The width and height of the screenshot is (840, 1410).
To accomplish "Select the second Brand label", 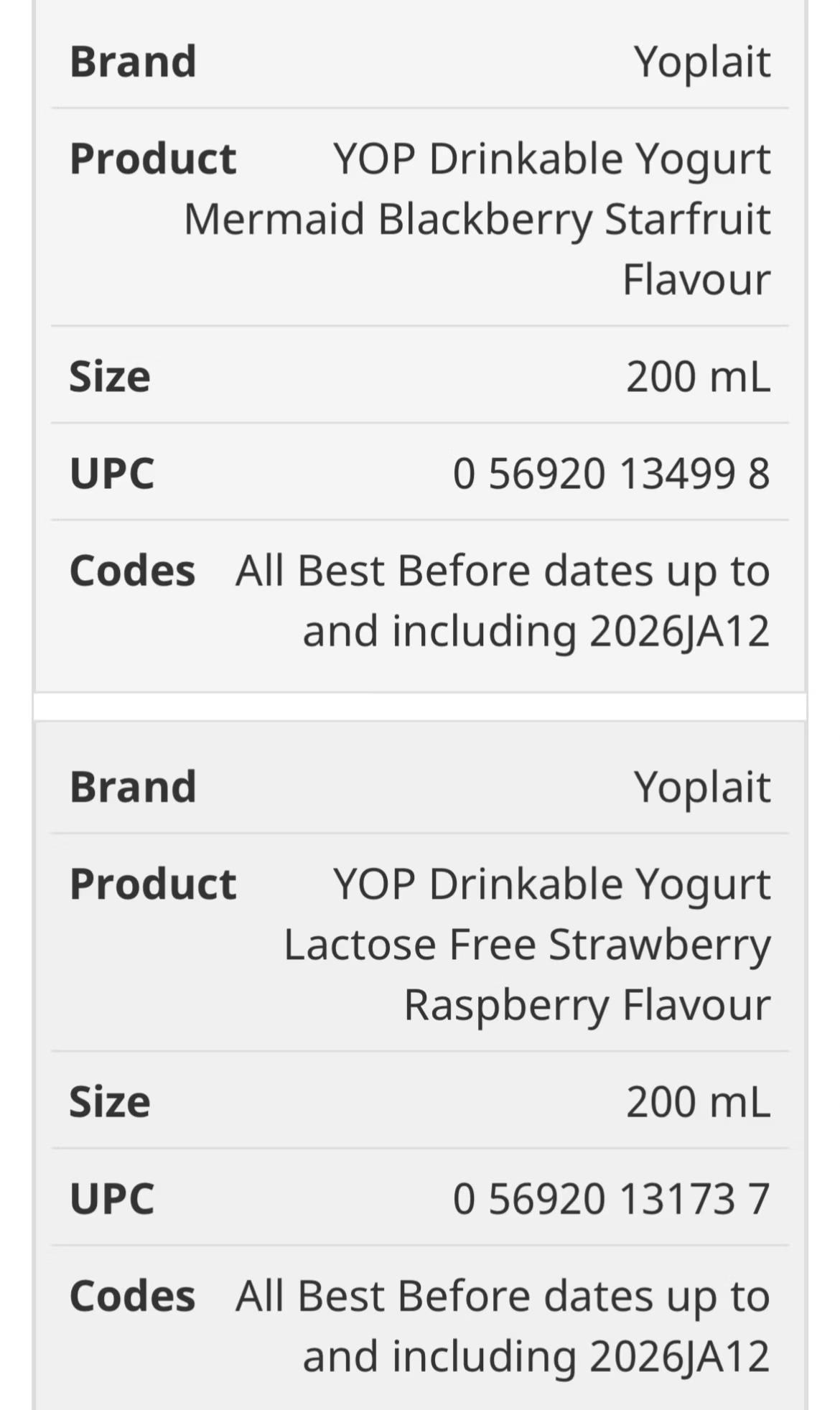I will click(x=133, y=786).
